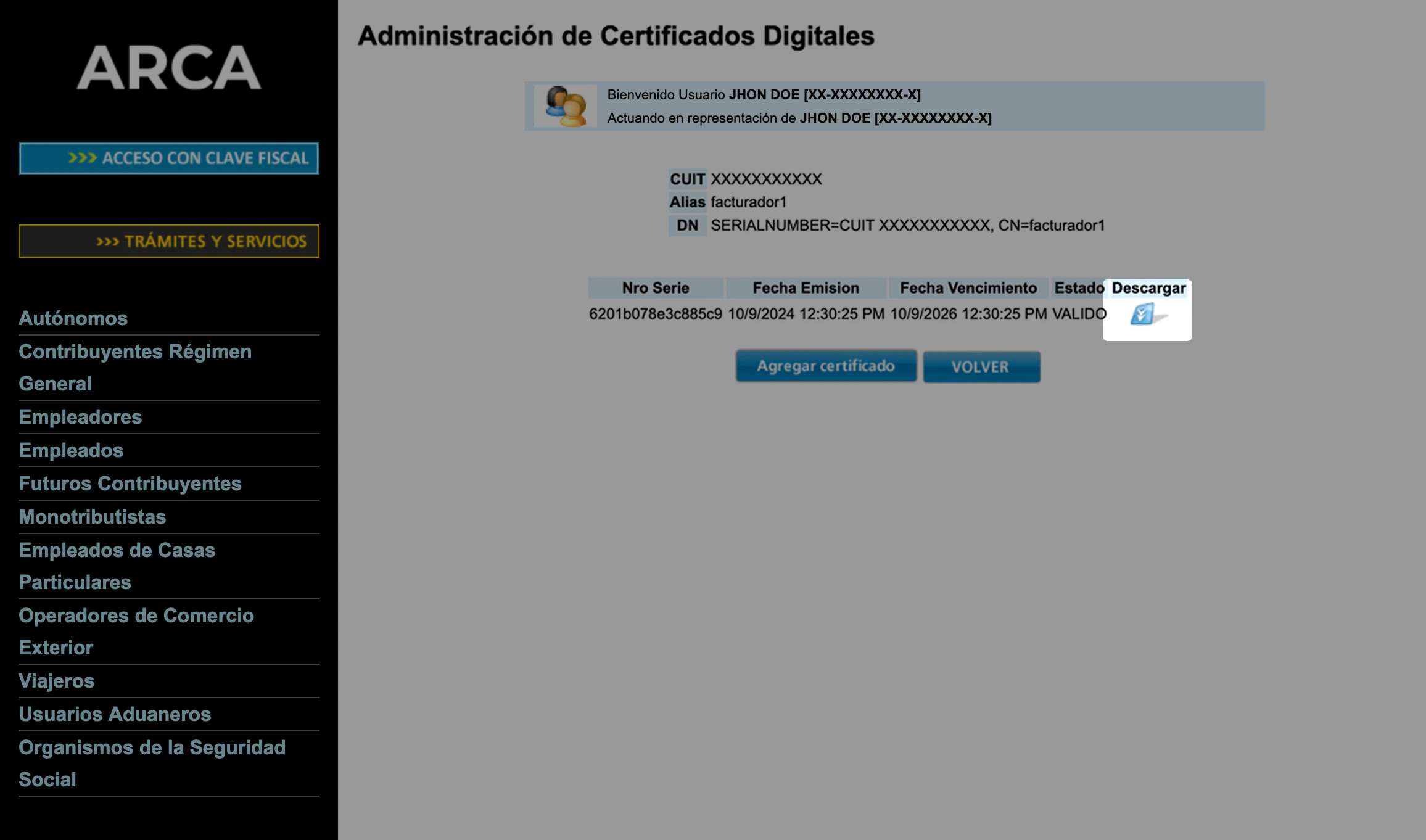Click the user avatar icon in welcome banner
Screen dimensions: 1426x840
point(565,106)
